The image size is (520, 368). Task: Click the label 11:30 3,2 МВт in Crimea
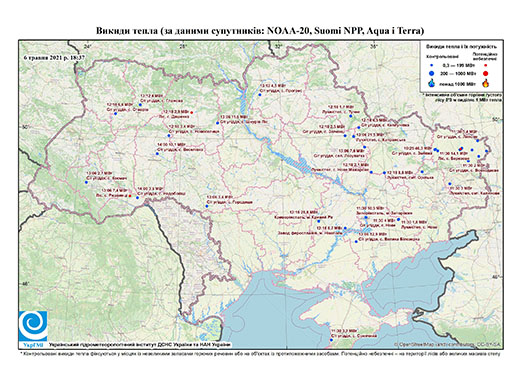(x=344, y=331)
